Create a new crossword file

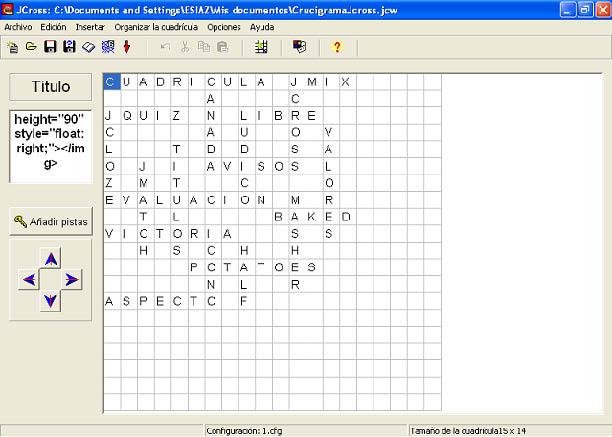tap(12, 47)
